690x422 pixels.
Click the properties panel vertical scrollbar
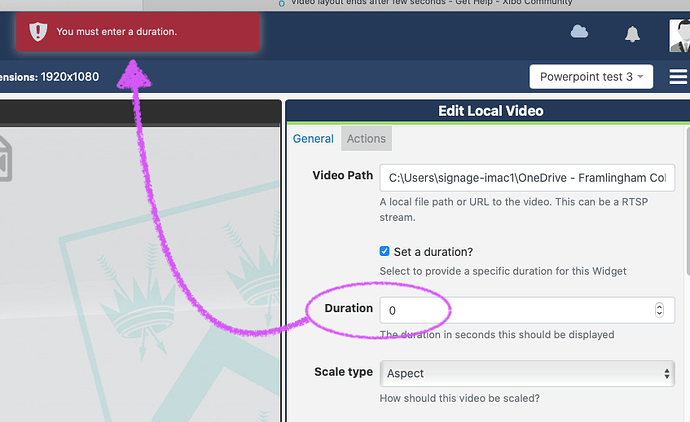684,200
